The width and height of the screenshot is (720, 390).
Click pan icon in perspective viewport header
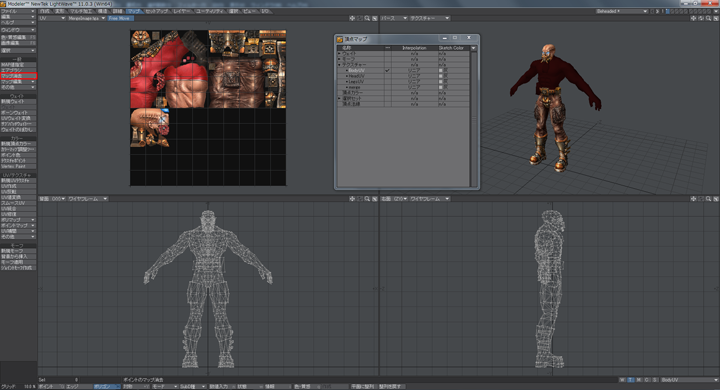click(693, 18)
